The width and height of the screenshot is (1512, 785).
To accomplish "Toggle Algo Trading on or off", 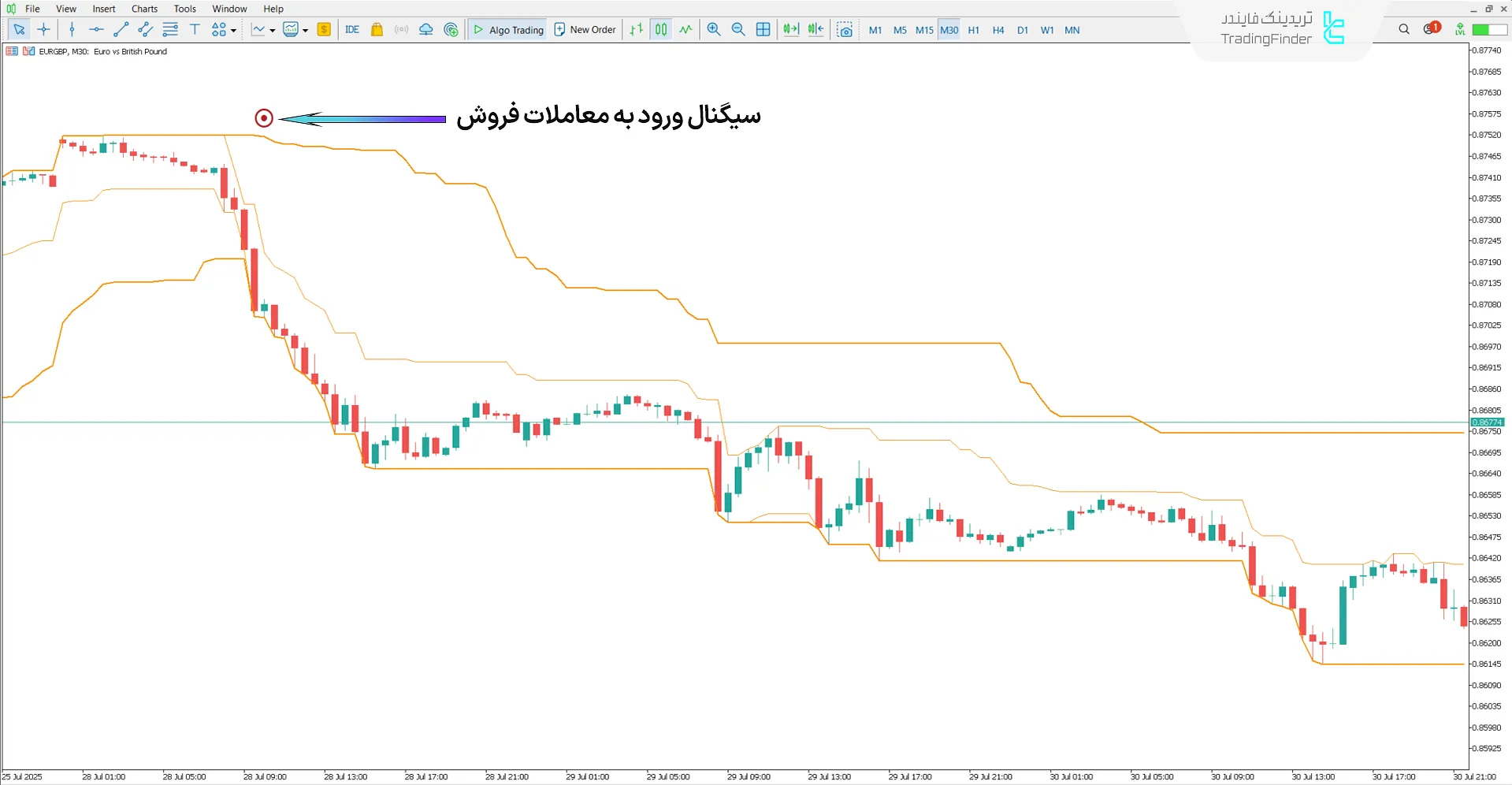I will (508, 30).
